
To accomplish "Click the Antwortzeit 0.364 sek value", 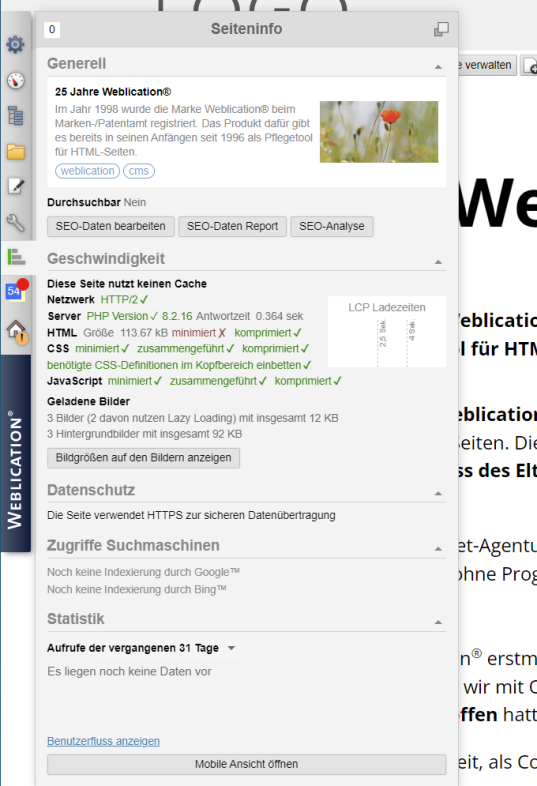I will [250, 316].
